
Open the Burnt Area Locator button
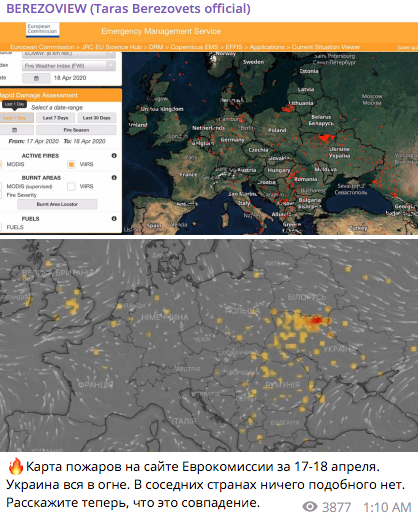tap(57, 204)
